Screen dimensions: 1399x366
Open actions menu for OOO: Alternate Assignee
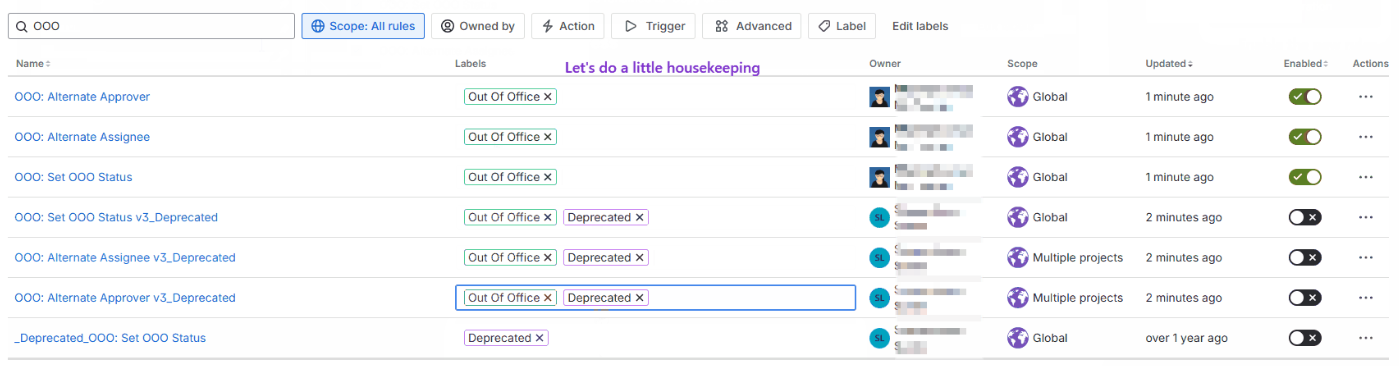[1365, 137]
